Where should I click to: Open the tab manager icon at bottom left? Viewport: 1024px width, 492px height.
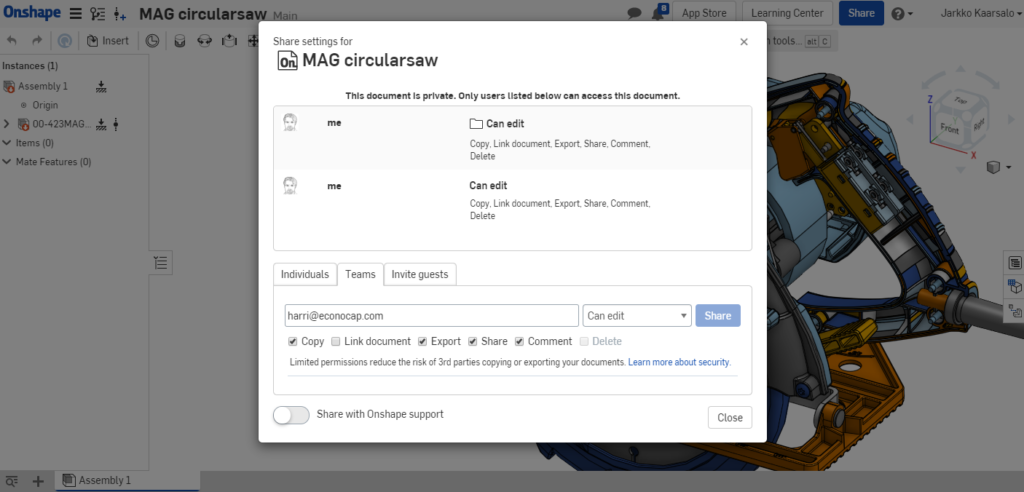[12, 481]
